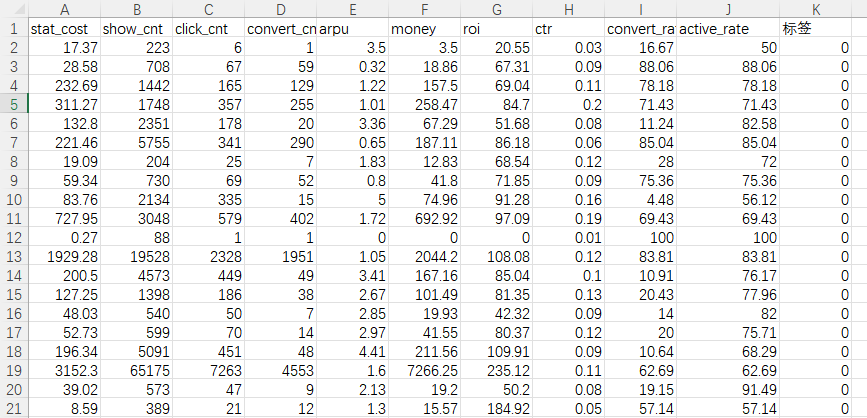Viewport: 867px width, 418px height.
Task: Select column K header
Action: 816,9
